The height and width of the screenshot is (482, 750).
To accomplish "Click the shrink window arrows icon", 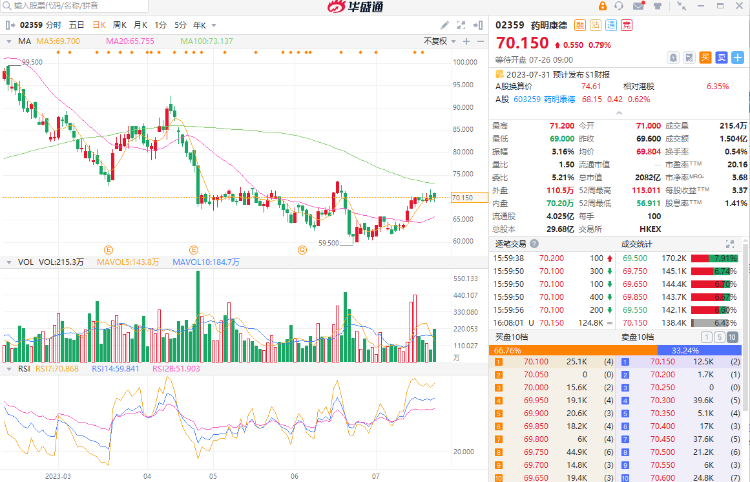I will click(x=682, y=6).
